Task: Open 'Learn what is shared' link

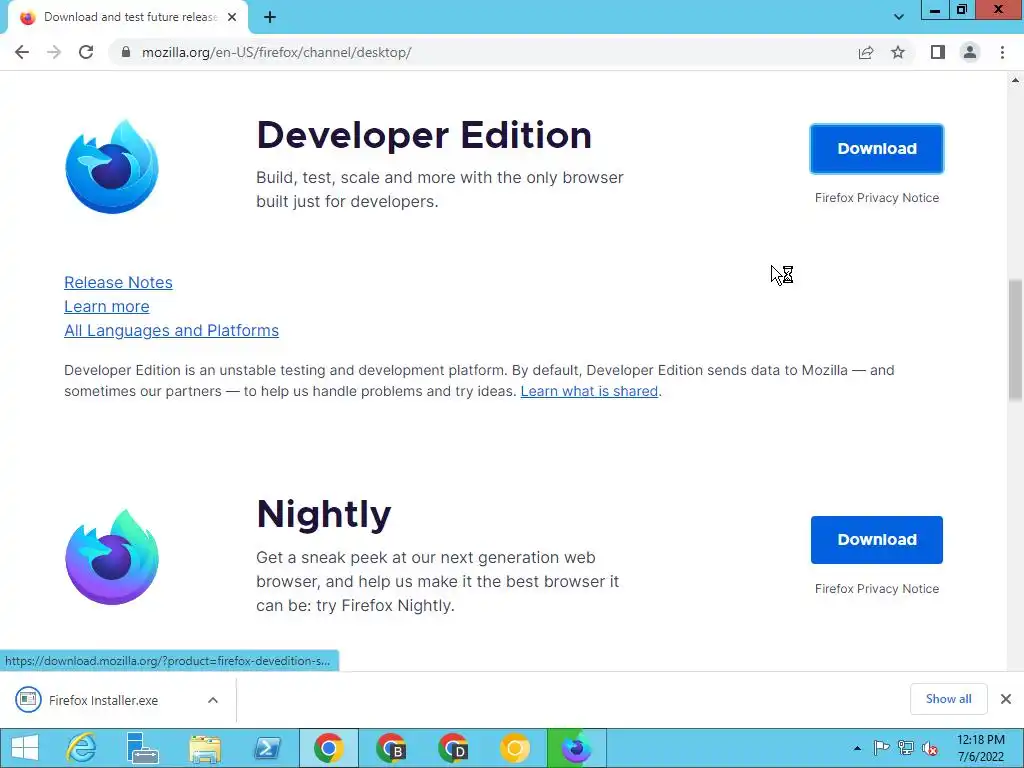Action: point(589,391)
